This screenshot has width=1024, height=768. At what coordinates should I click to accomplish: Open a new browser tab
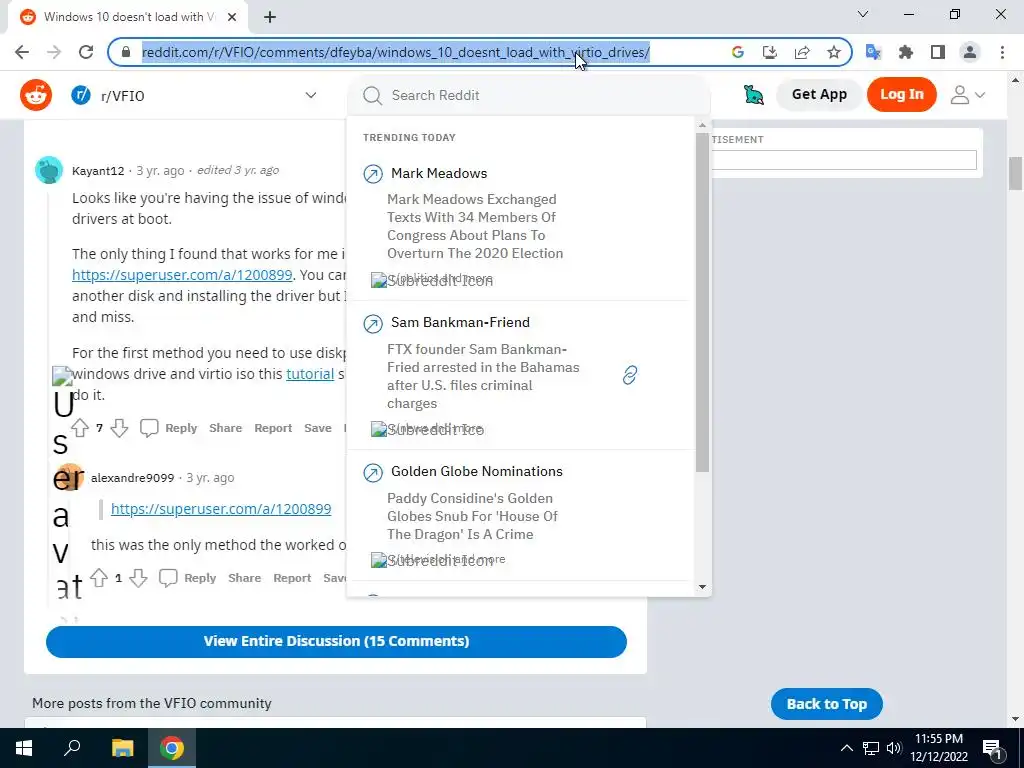270,17
